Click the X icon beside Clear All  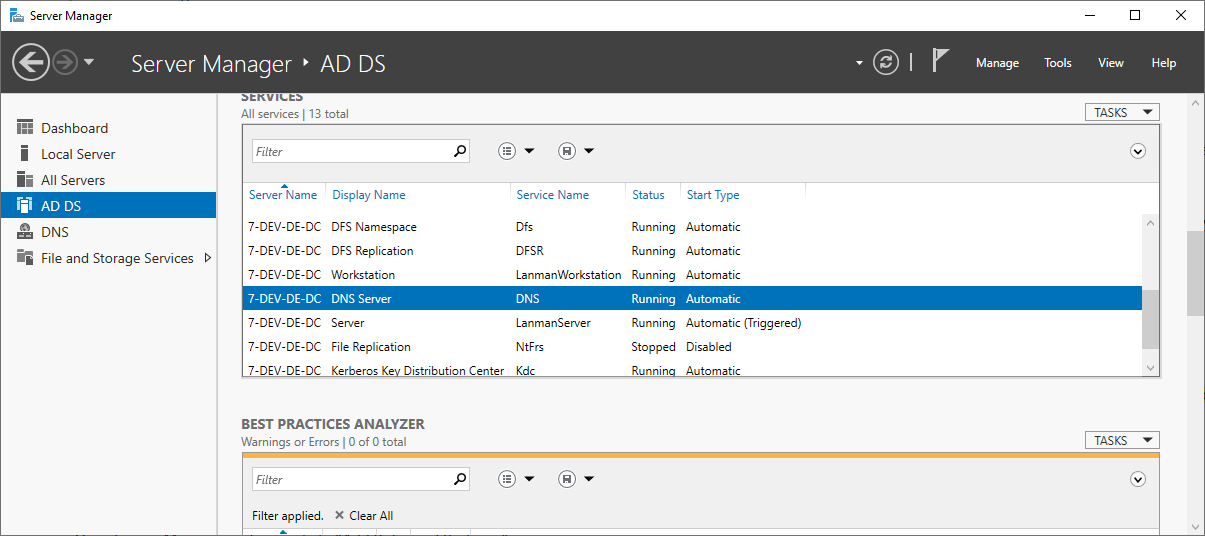click(x=339, y=516)
